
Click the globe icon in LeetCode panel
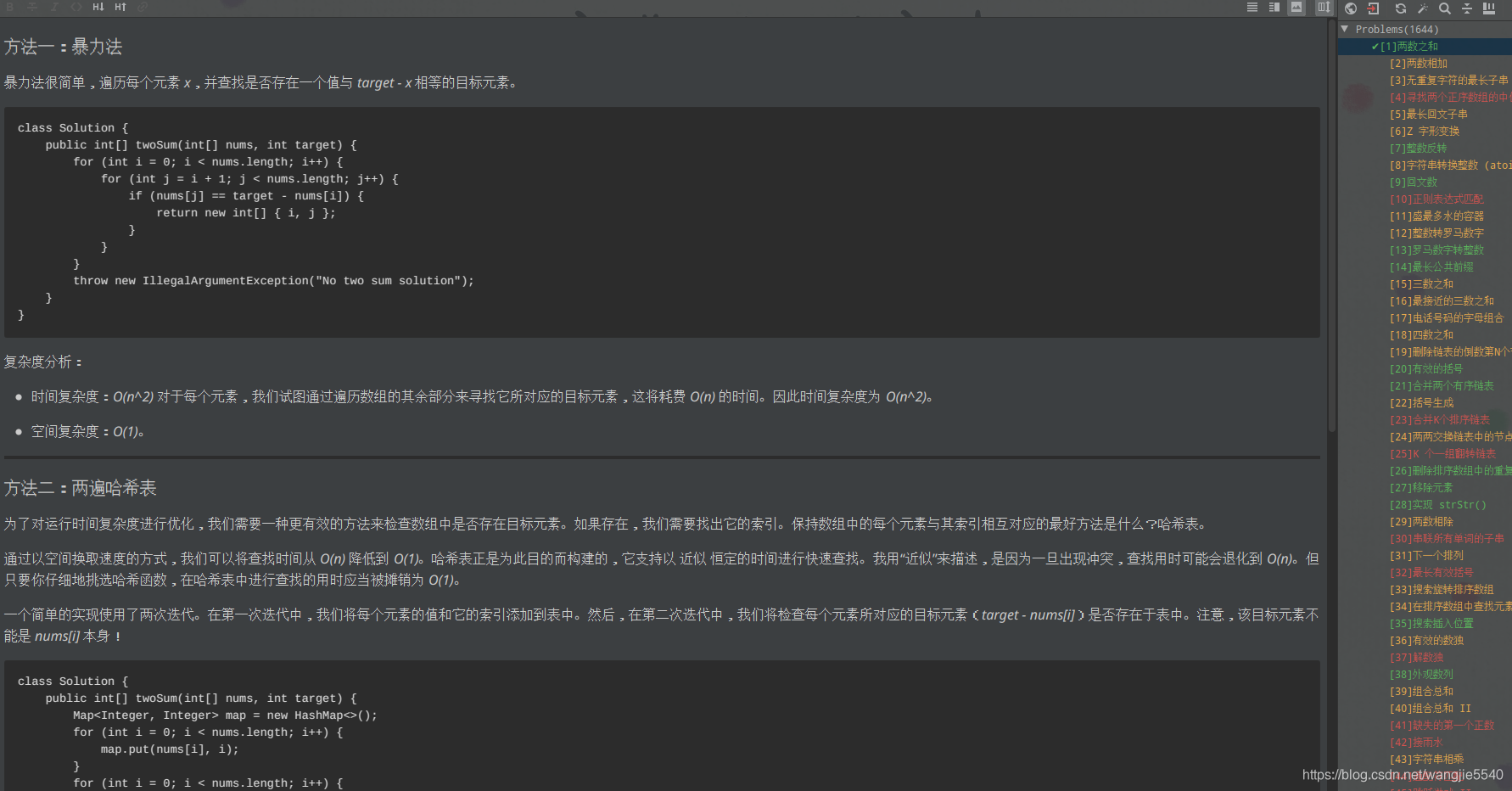(1351, 8)
